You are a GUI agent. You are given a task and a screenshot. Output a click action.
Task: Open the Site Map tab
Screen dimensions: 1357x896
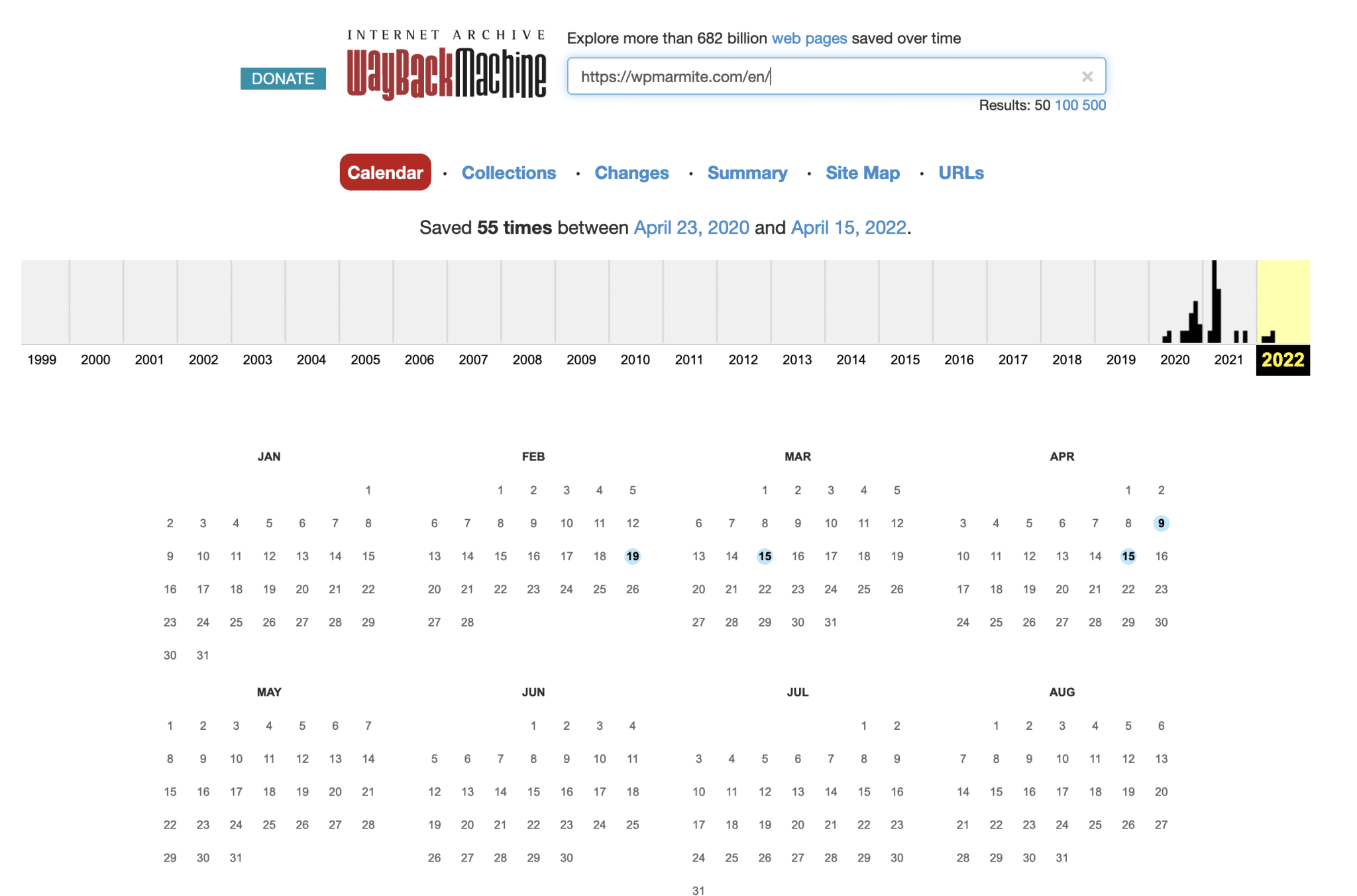click(863, 173)
